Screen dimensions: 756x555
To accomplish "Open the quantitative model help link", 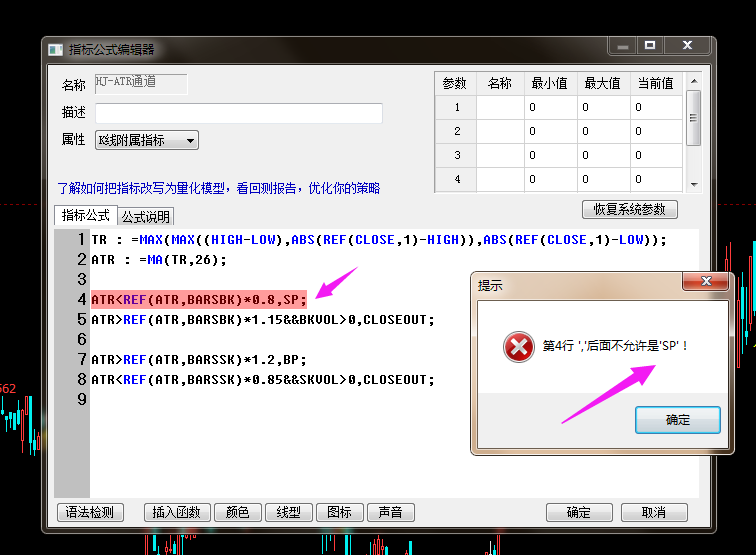I will pos(218,188).
